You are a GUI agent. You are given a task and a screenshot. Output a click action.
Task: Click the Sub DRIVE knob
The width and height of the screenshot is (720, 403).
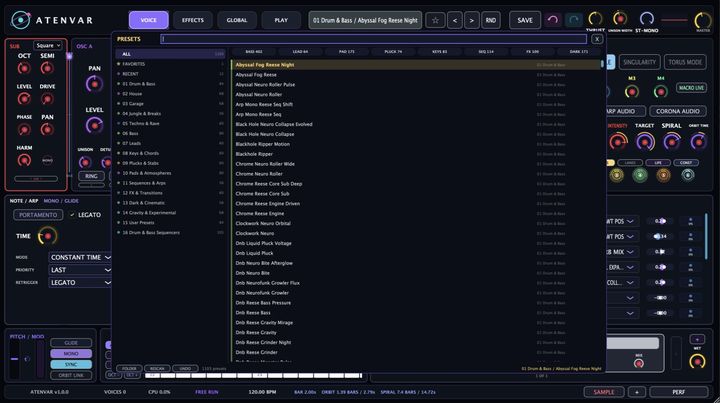click(47, 99)
